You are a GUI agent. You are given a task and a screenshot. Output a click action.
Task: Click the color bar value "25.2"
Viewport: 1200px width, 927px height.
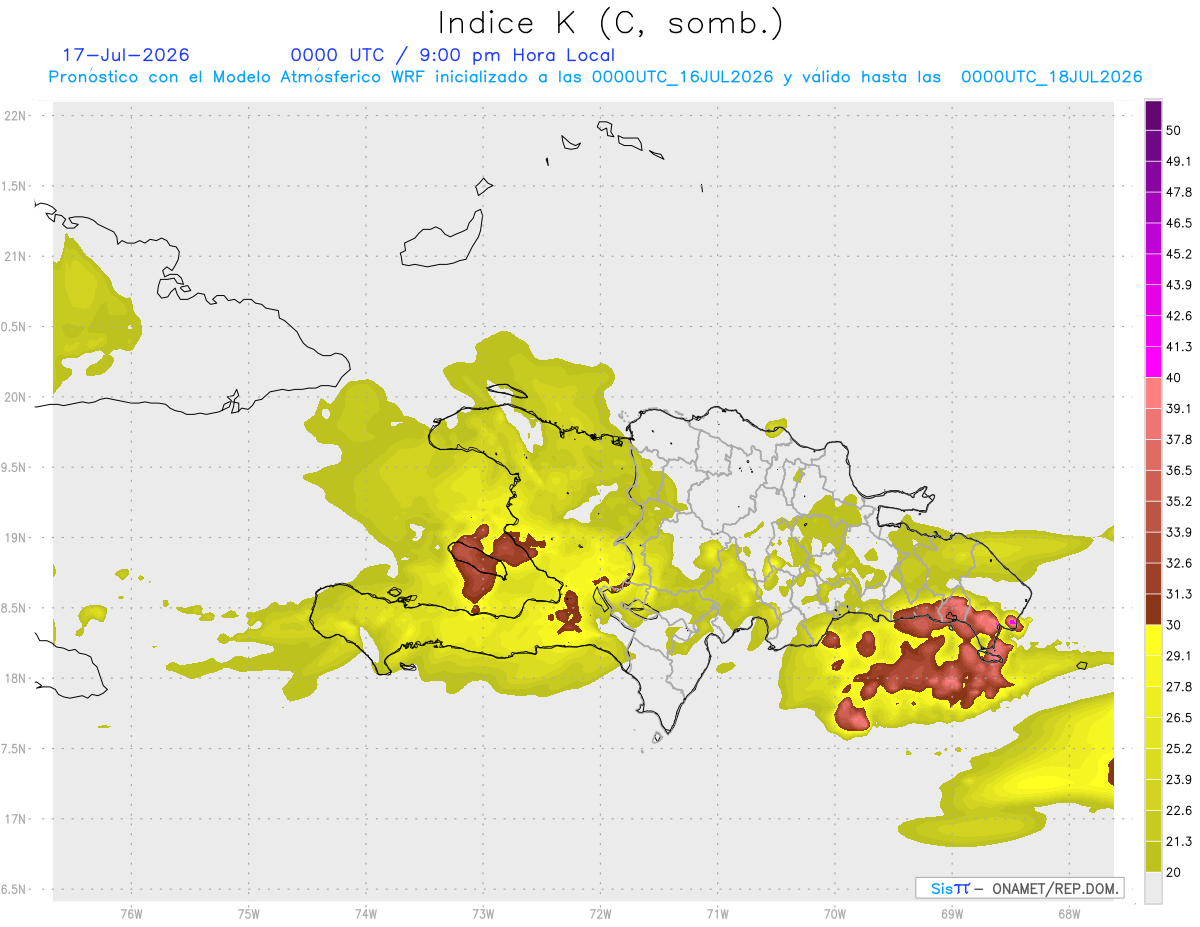[x=1178, y=749]
